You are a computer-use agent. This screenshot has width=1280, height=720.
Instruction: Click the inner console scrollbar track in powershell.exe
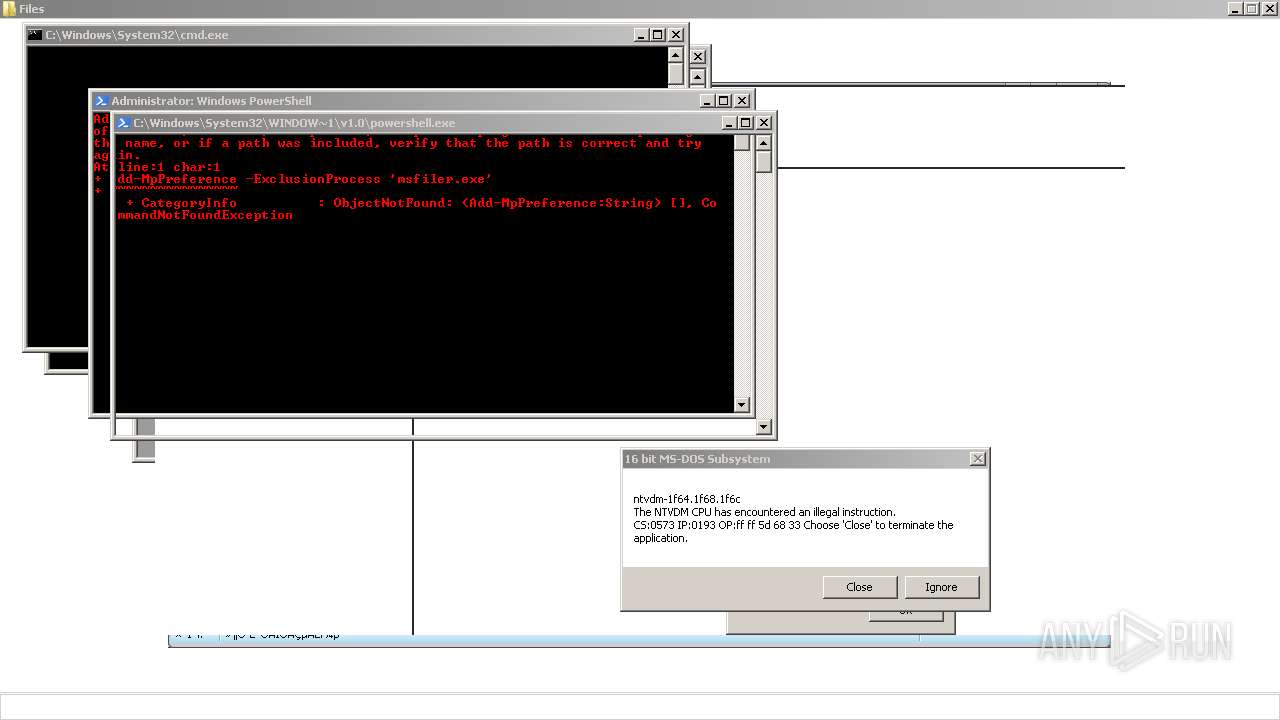(742, 274)
